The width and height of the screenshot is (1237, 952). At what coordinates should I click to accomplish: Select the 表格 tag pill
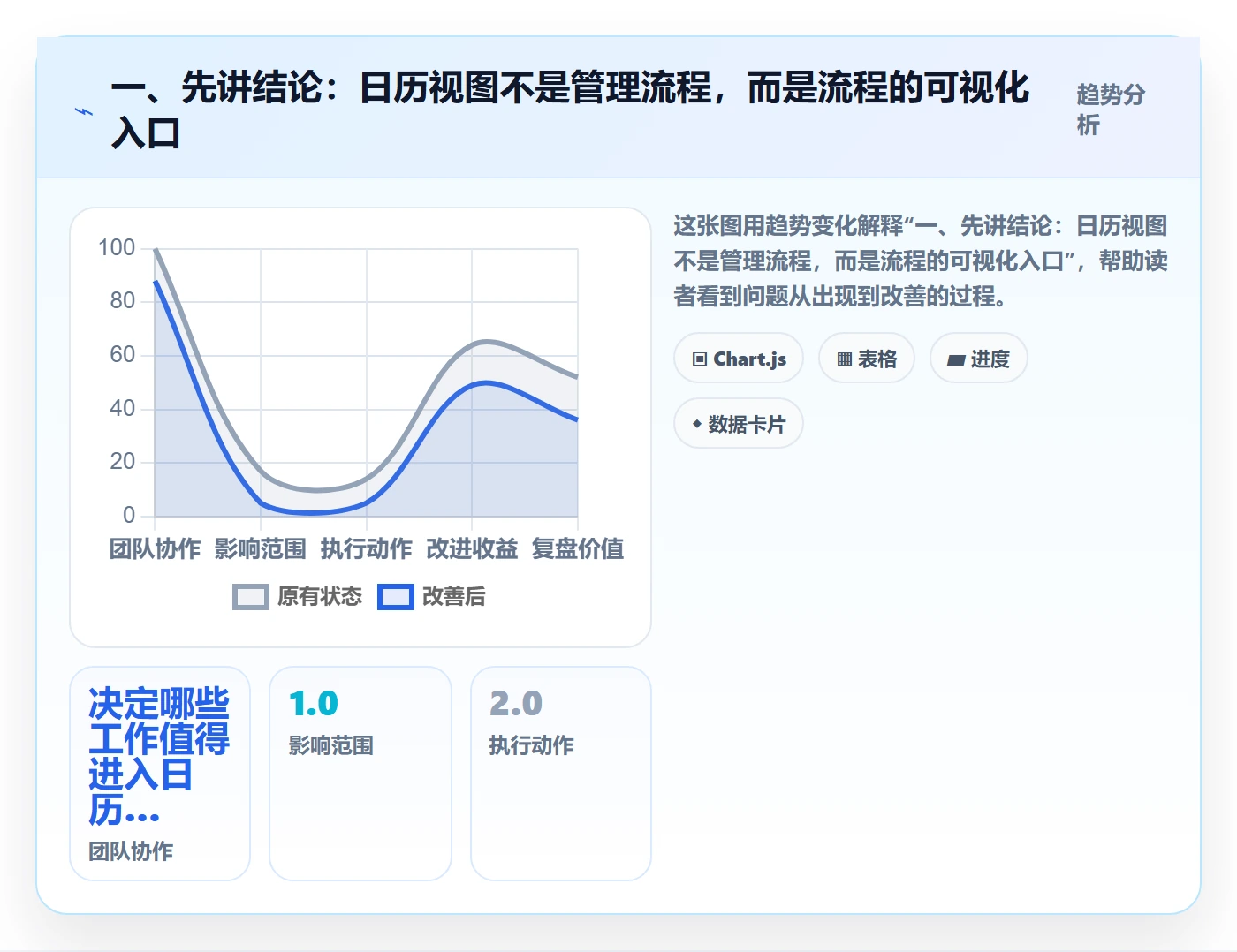click(x=867, y=359)
